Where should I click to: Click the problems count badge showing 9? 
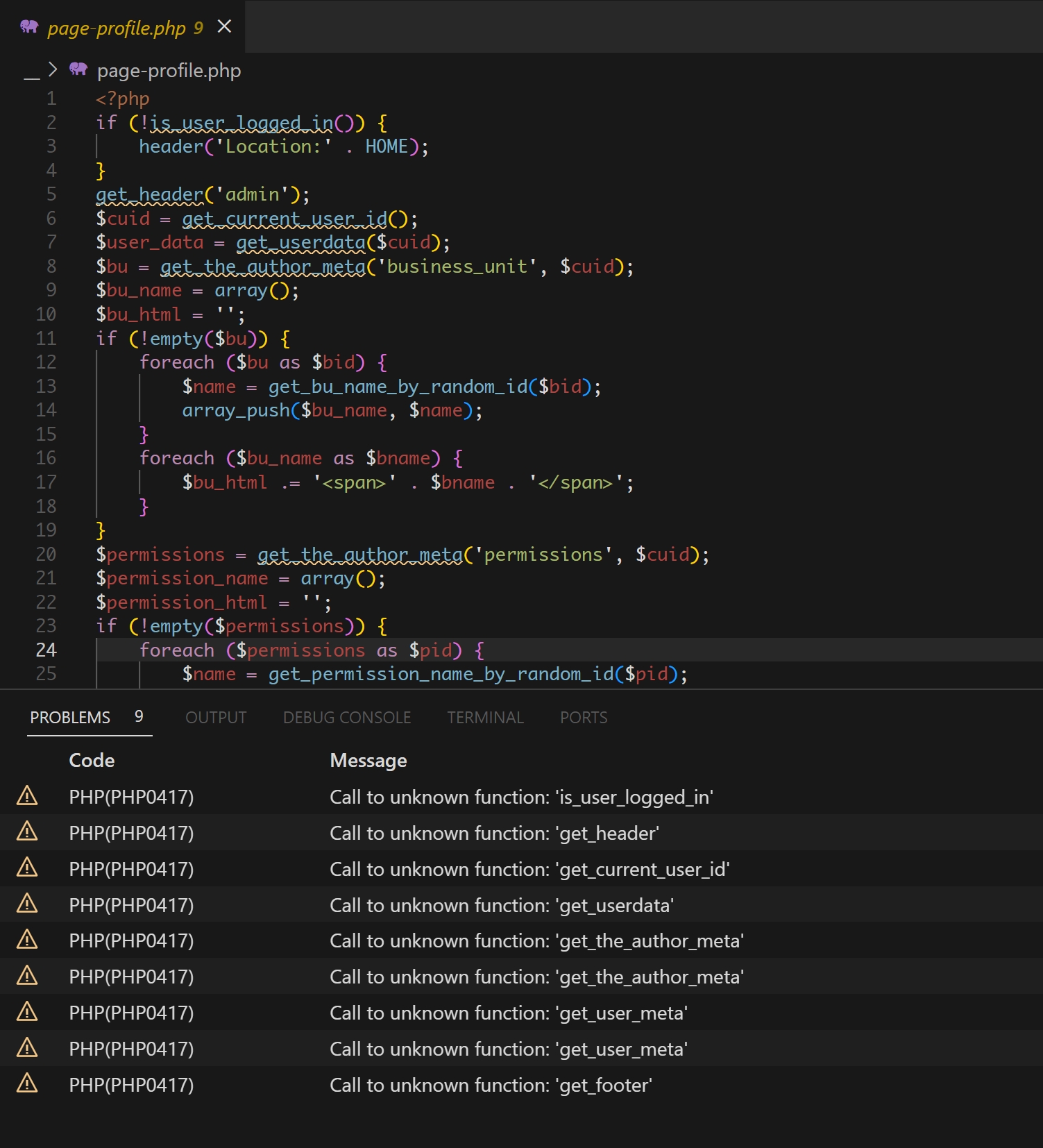pyautogui.click(x=139, y=716)
